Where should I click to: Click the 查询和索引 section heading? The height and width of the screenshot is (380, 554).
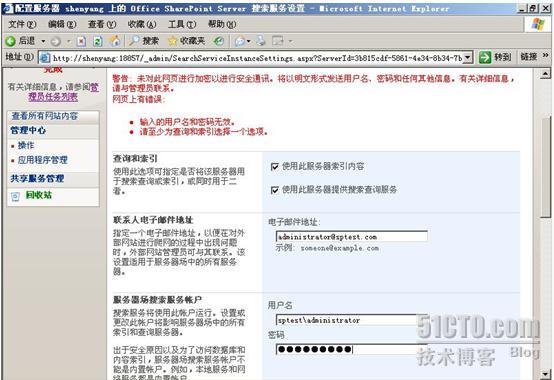pos(135,159)
